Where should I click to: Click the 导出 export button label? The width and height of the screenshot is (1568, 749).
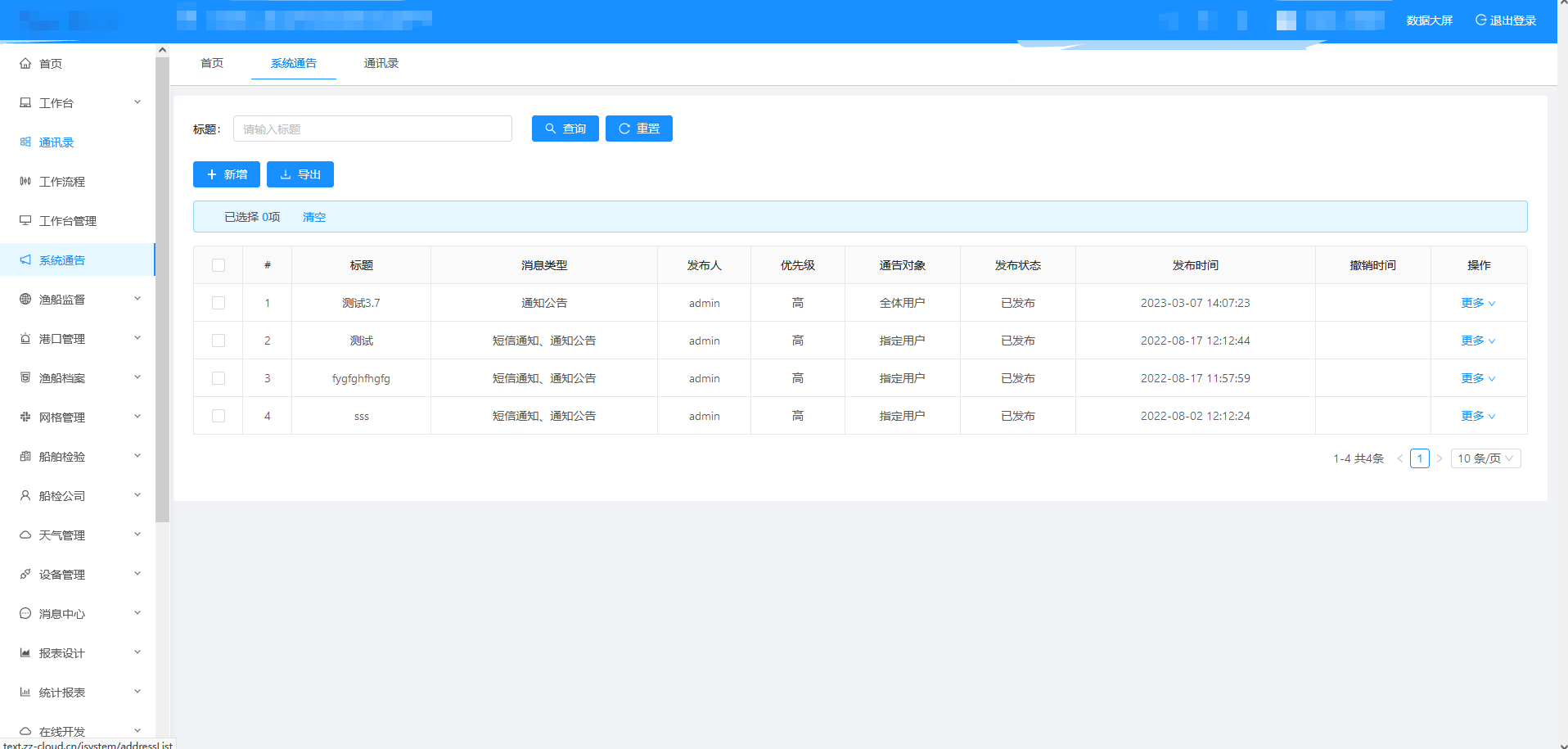coord(309,174)
